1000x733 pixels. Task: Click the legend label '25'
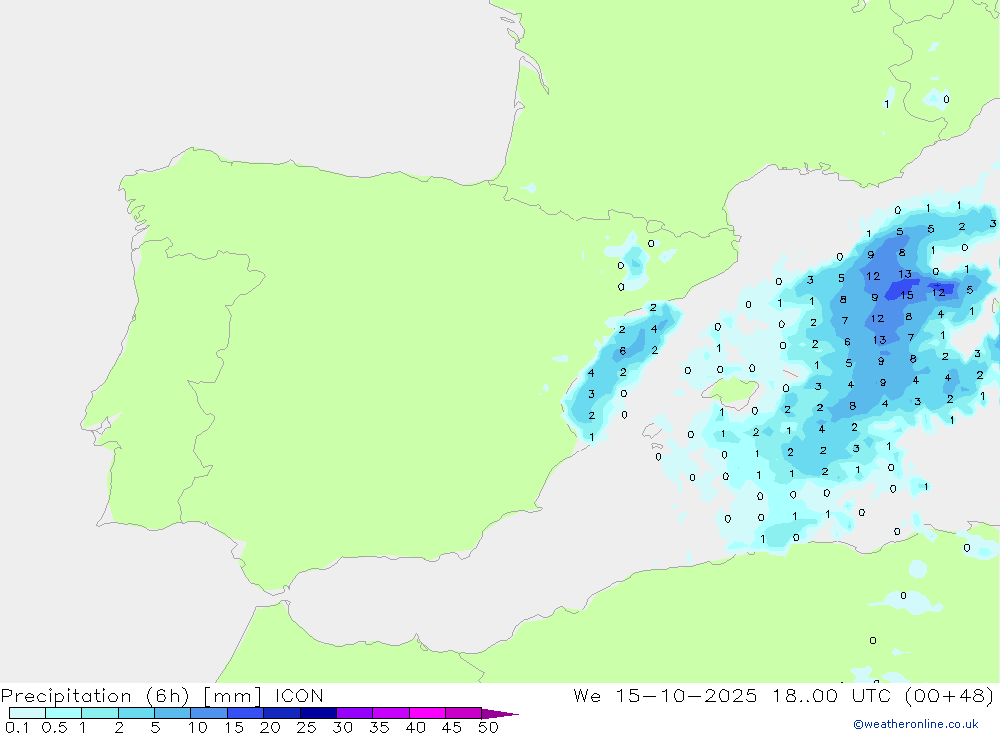[307, 727]
